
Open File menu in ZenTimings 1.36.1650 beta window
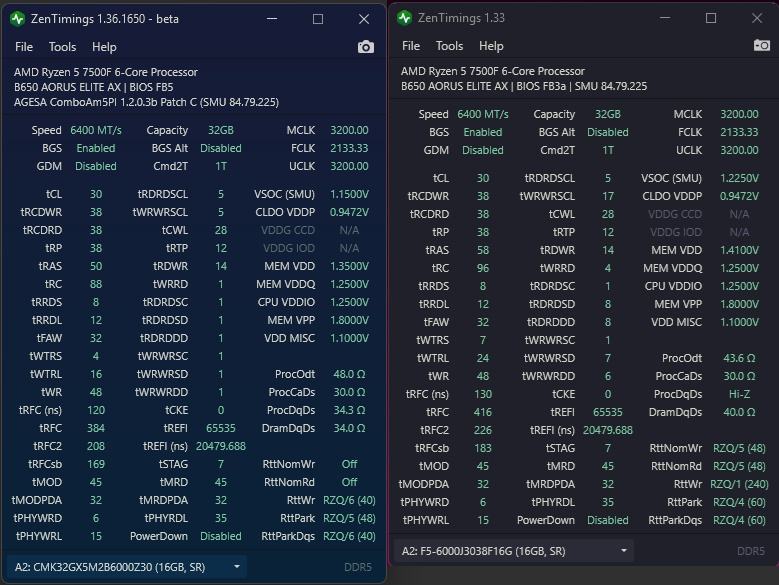(24, 47)
